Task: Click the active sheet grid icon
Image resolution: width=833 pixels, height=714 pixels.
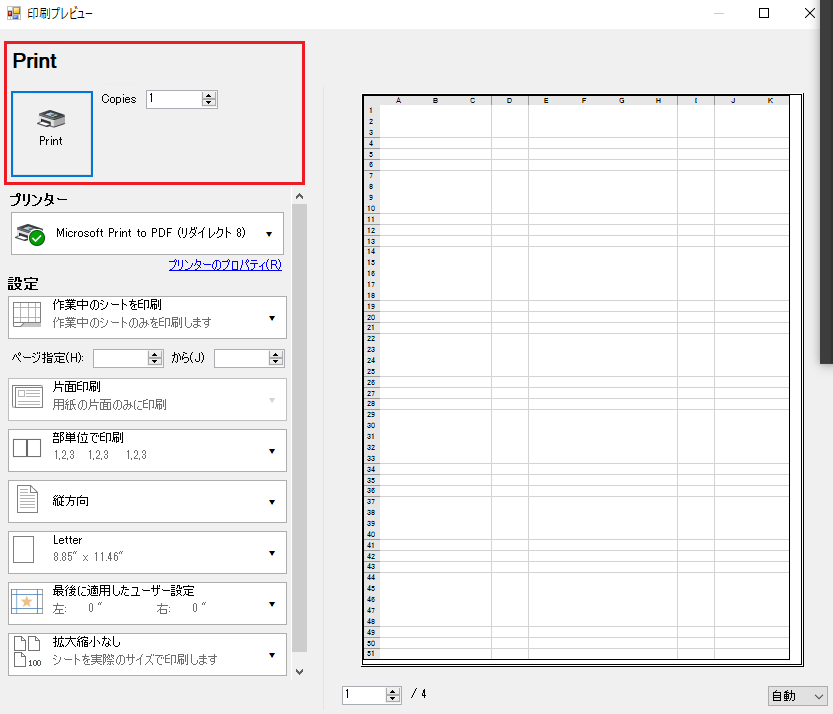Action: [x=27, y=313]
